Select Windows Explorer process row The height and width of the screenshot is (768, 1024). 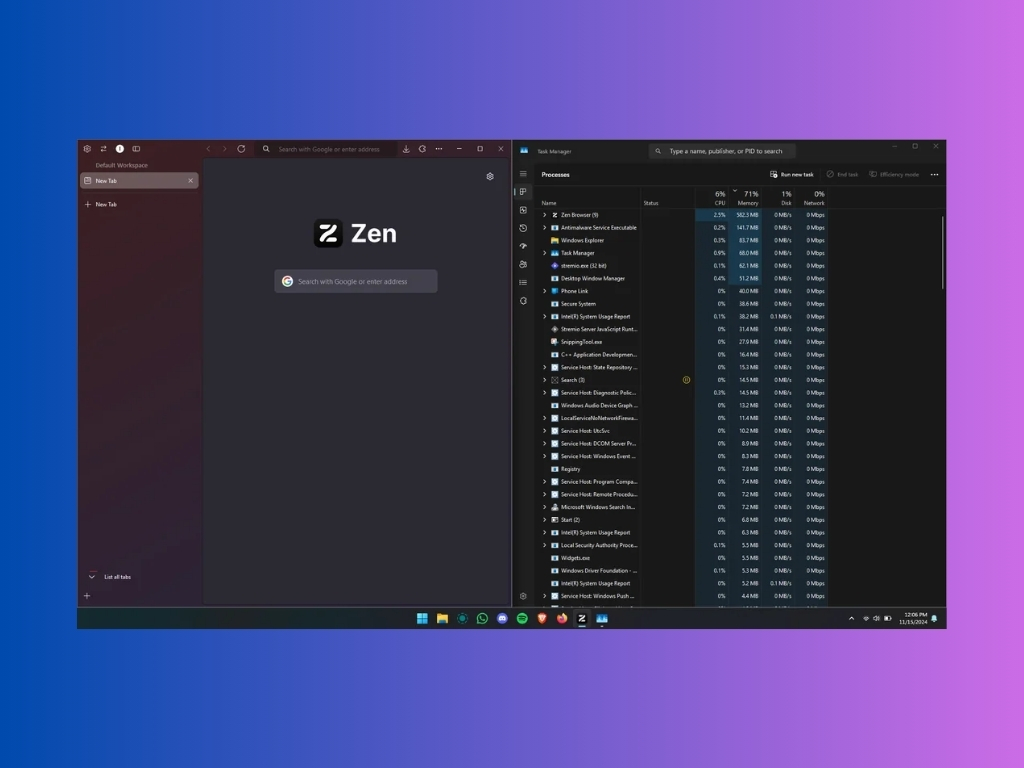click(683, 240)
